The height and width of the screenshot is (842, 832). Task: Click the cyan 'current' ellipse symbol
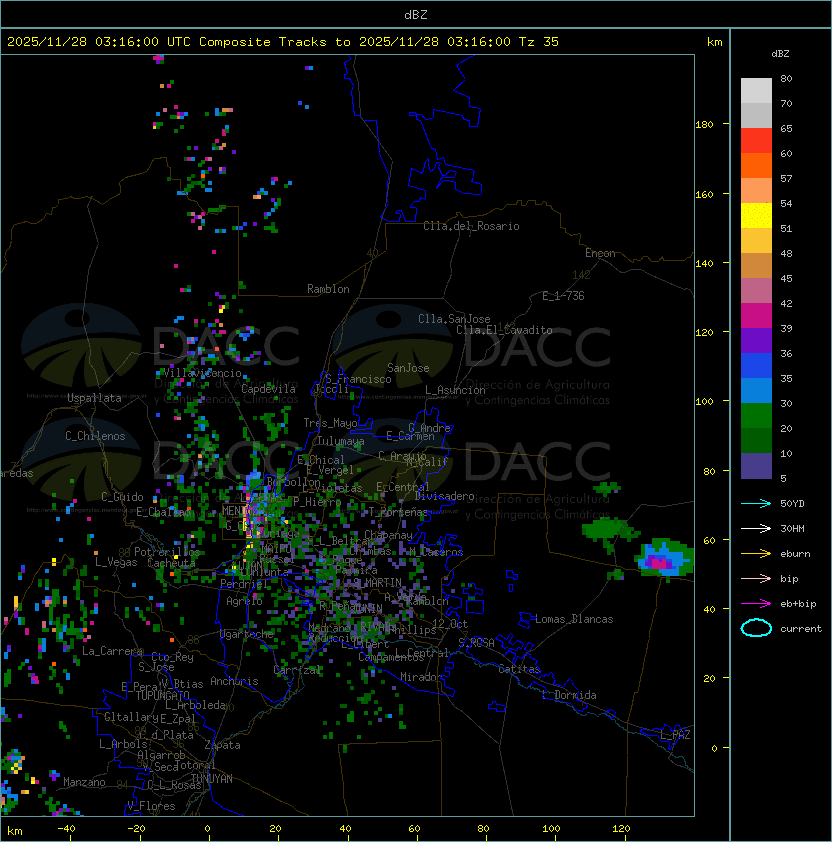pyautogui.click(x=756, y=628)
